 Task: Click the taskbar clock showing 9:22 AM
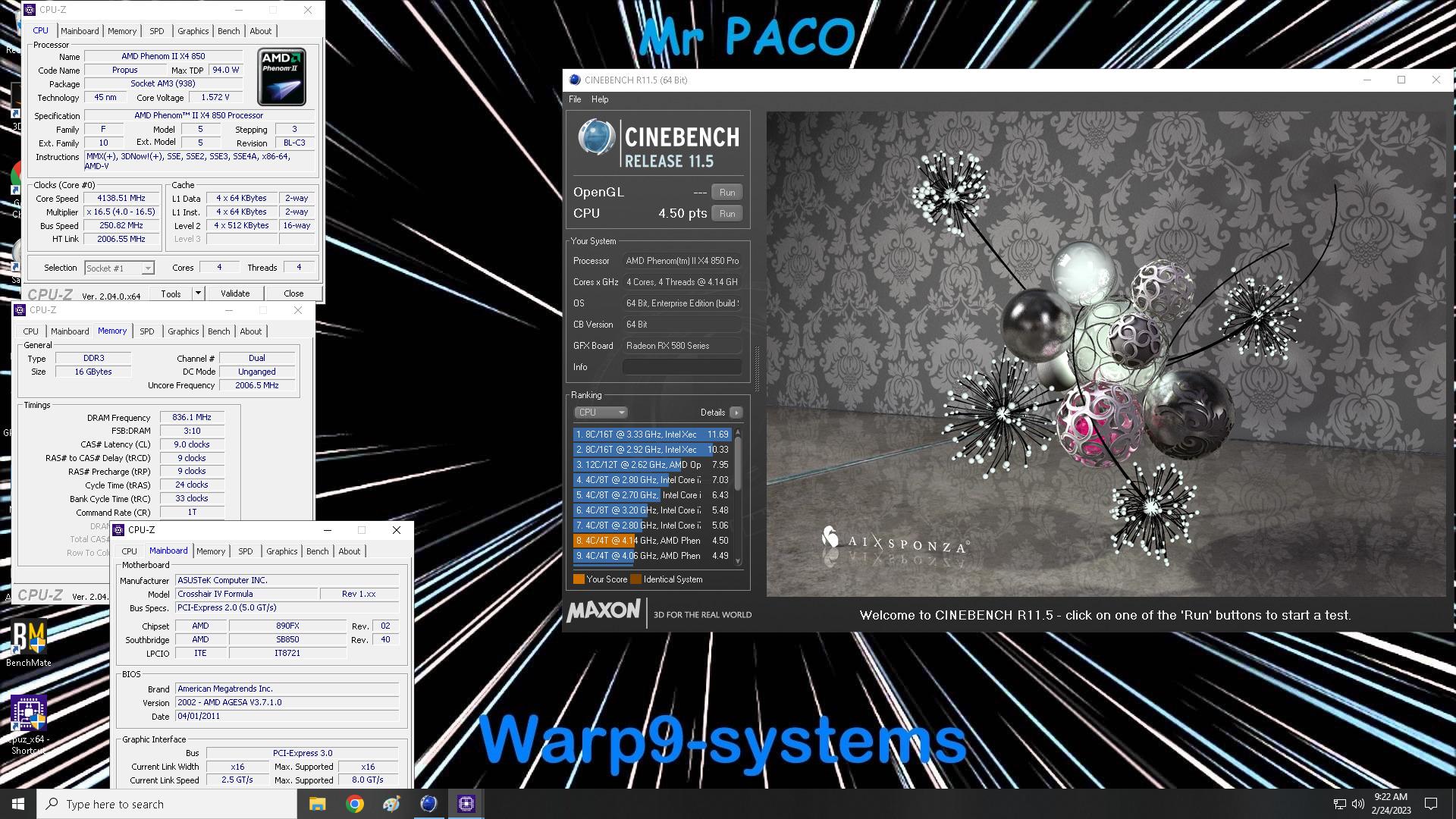tap(1391, 804)
